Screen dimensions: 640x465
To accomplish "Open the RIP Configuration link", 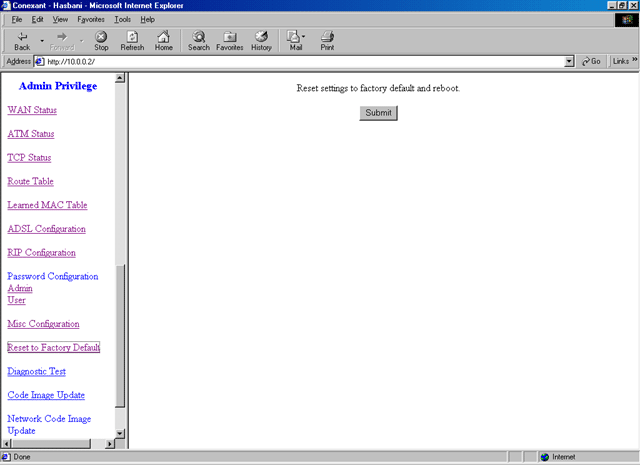I will 42,252.
